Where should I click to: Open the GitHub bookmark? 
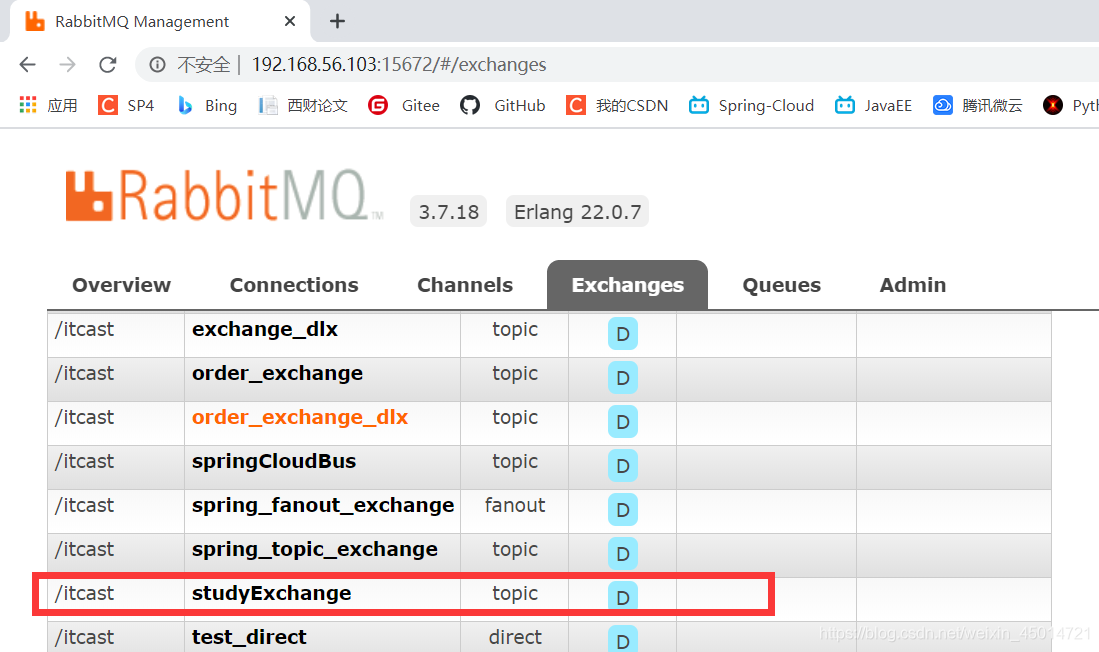[x=503, y=105]
